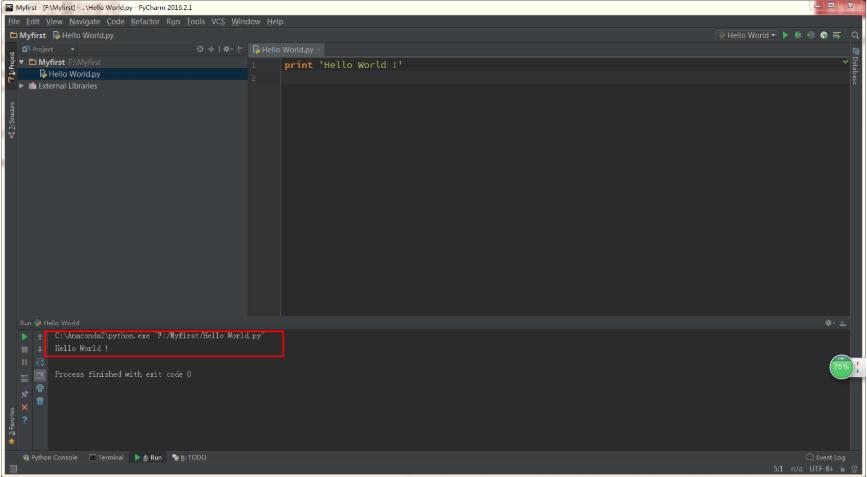This screenshot has height=477, width=867.
Task: Collapse all in the Project panel
Action: (x=211, y=49)
